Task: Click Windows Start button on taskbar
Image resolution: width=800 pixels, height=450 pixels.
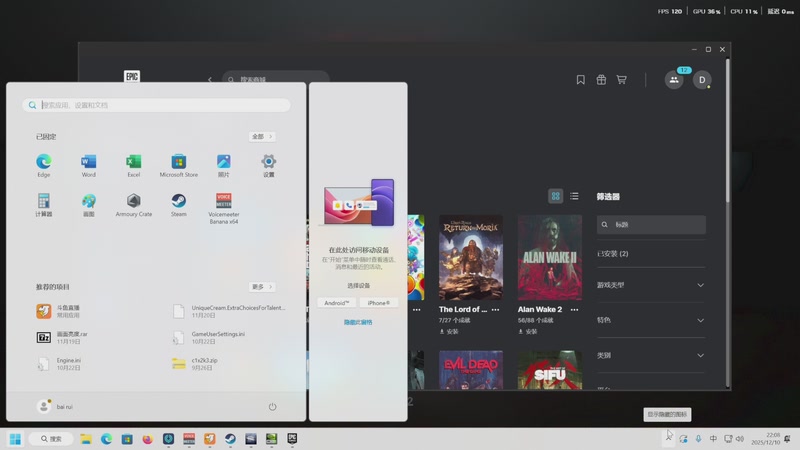Action: click(15, 439)
